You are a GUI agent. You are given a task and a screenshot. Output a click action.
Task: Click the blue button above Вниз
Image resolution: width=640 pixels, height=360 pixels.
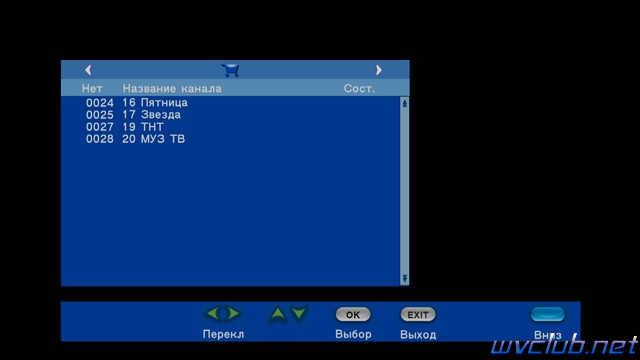(x=548, y=314)
